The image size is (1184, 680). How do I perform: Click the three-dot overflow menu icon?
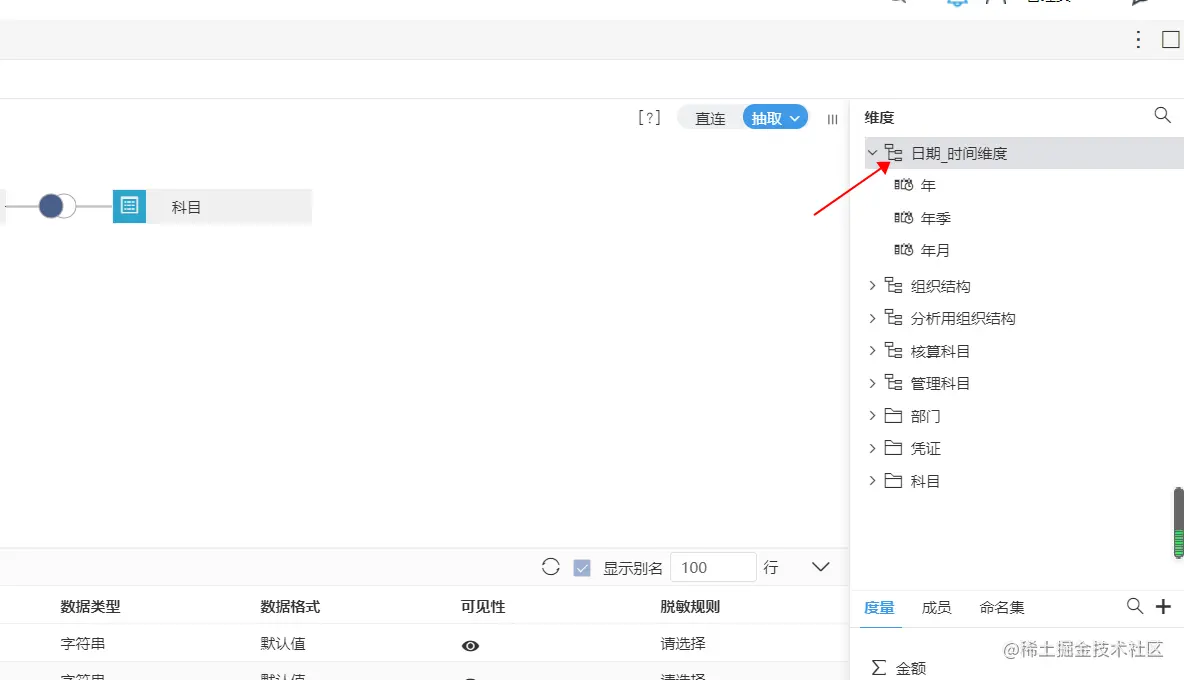(x=1138, y=40)
